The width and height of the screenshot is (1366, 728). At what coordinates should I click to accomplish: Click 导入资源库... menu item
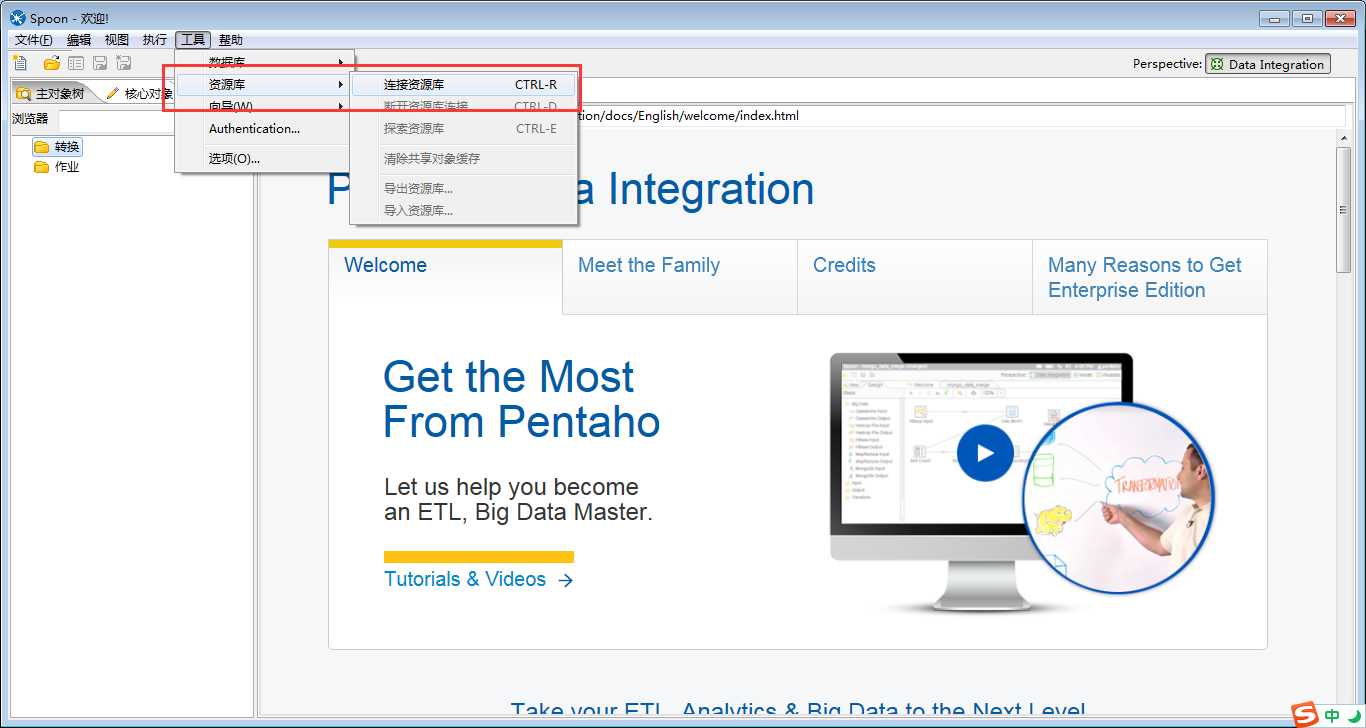[x=464, y=211]
